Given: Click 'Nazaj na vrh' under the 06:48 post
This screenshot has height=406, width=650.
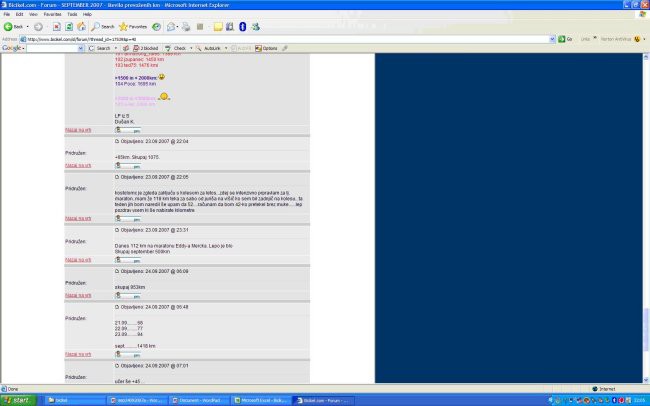Looking at the screenshot, I should click(x=78, y=355).
